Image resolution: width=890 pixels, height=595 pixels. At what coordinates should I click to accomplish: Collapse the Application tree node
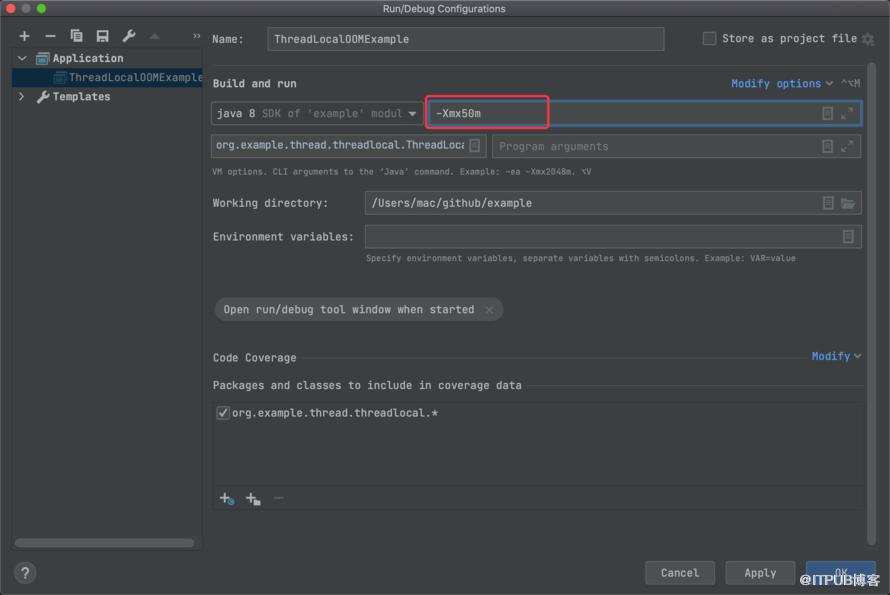[22, 58]
